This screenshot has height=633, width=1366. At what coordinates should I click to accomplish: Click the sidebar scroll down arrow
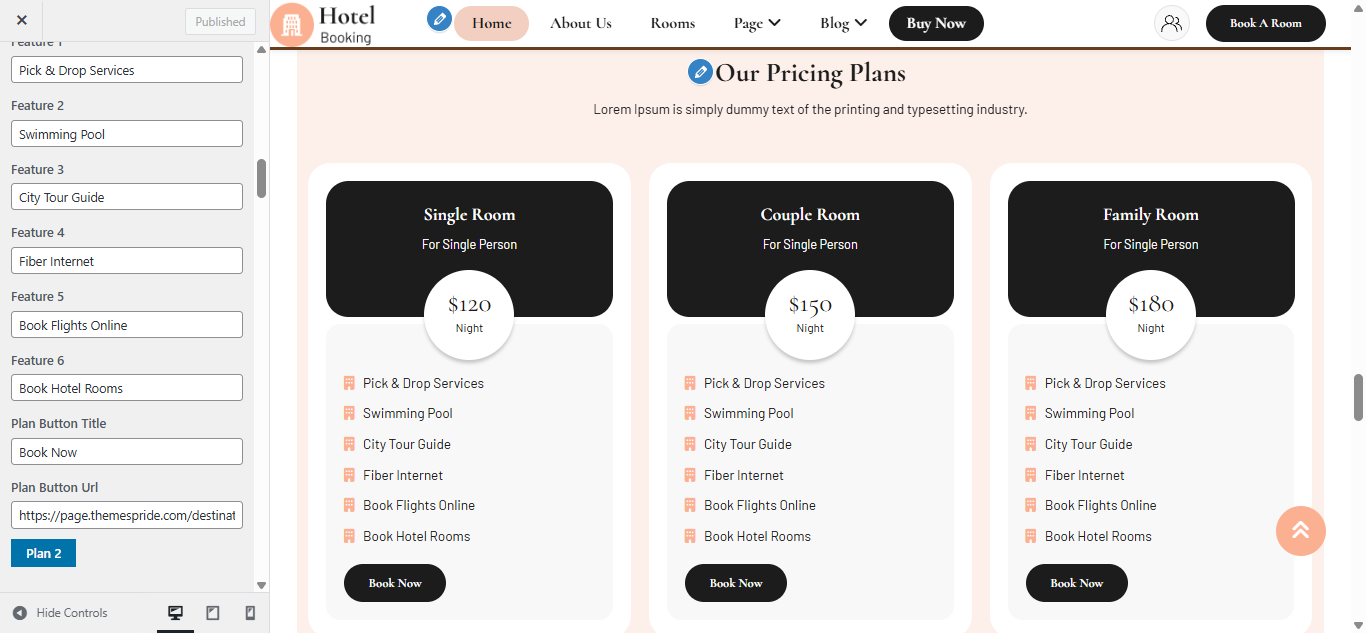click(262, 586)
